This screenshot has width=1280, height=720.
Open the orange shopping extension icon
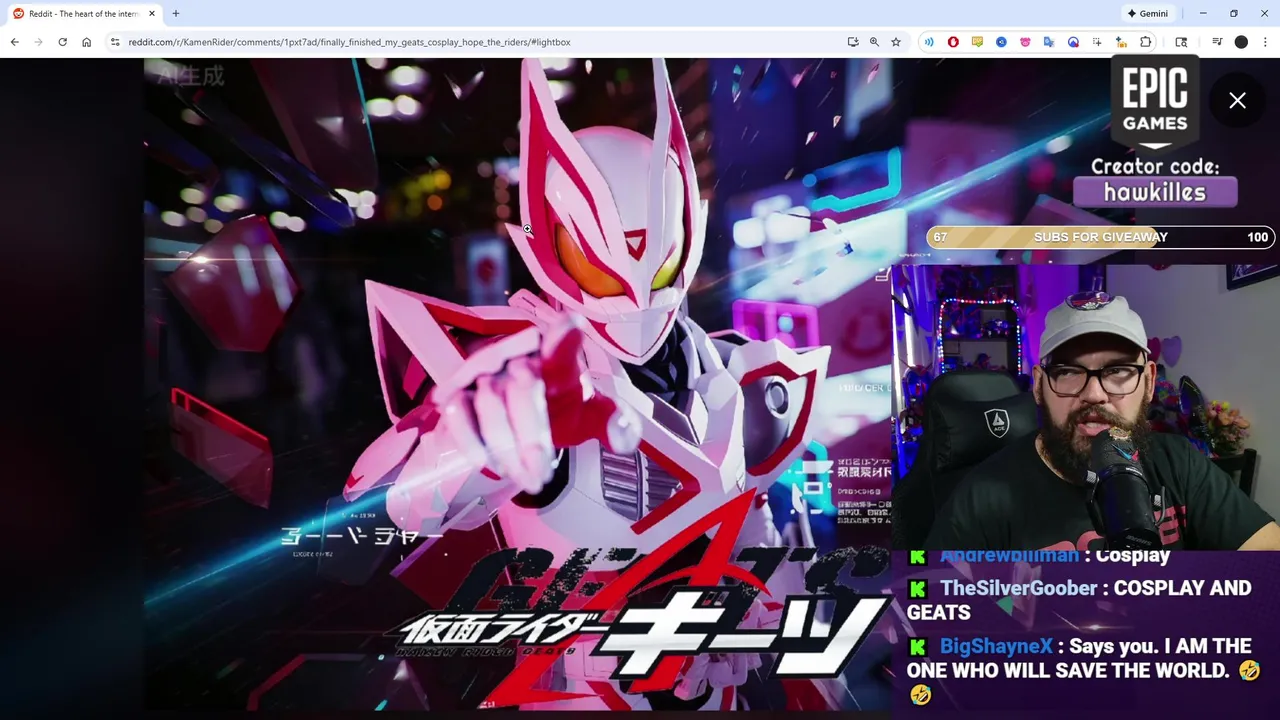pos(1121,42)
